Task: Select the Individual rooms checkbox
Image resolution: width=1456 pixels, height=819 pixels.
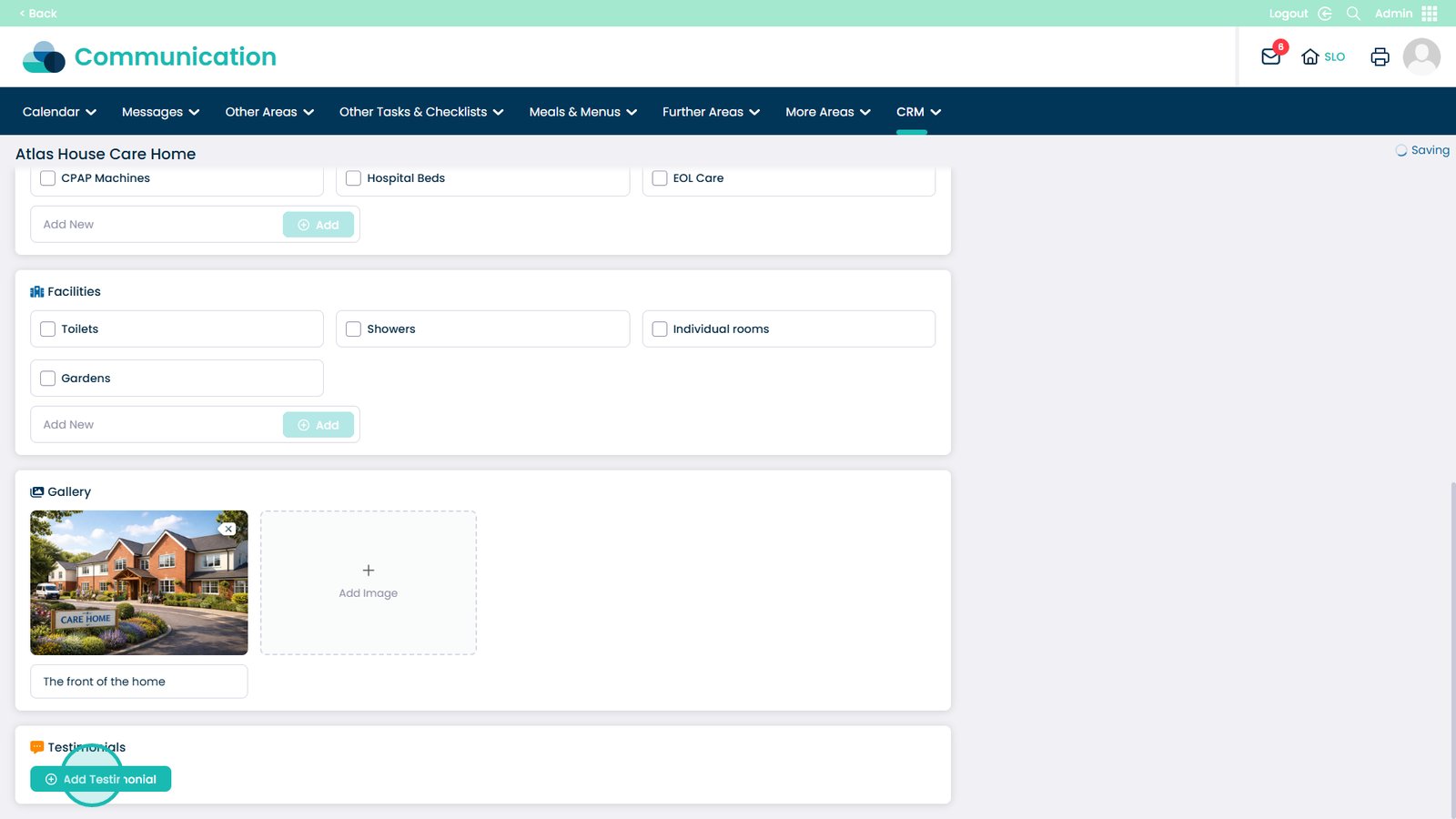Action: (x=660, y=329)
